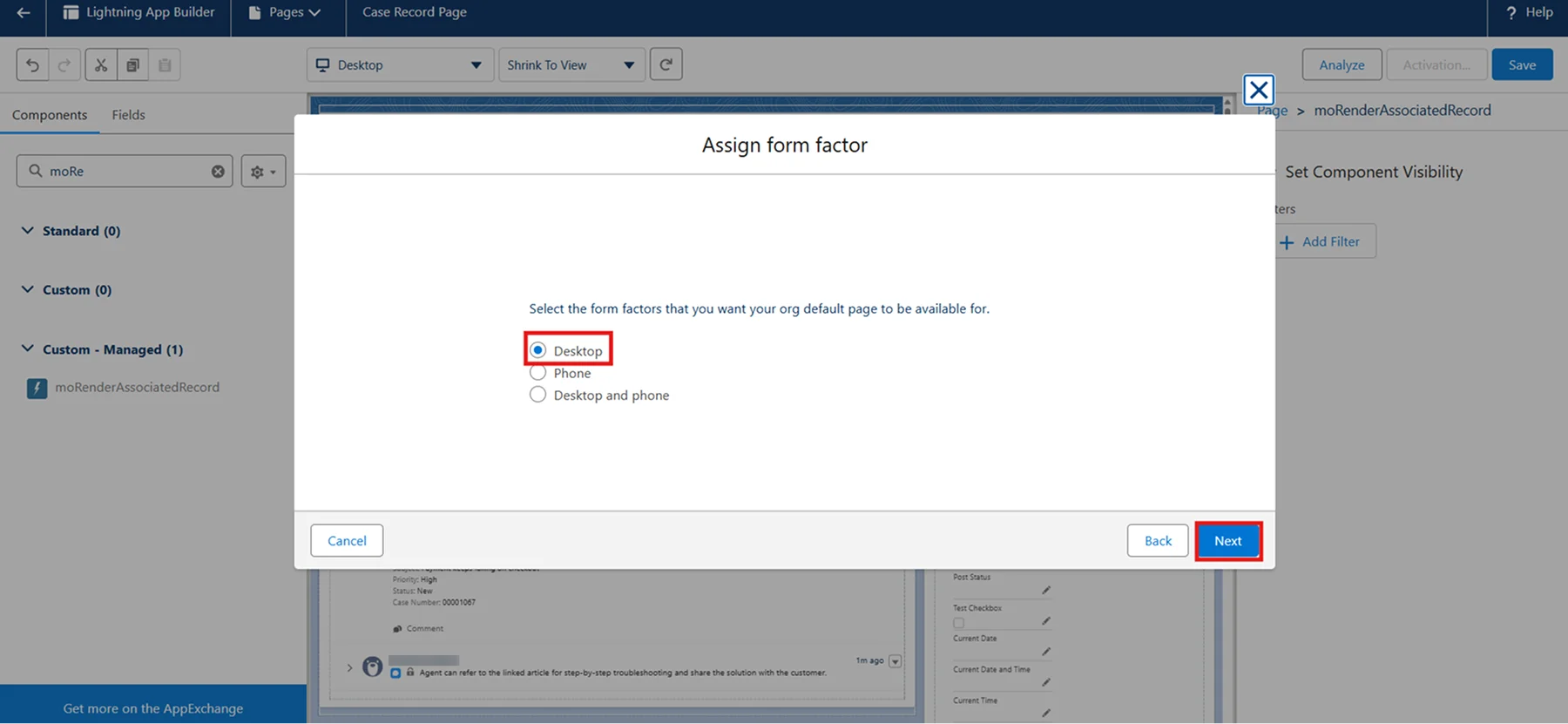Click the Help question mark icon
This screenshot has width=1568, height=724.
[1511, 12]
